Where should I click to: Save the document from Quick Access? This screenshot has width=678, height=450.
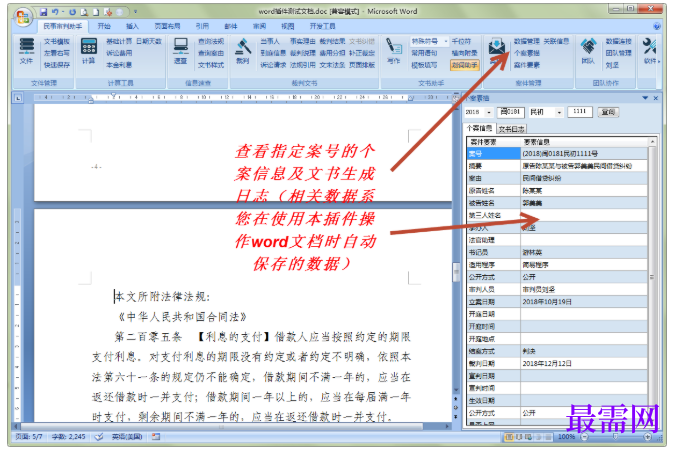pyautogui.click(x=43, y=12)
